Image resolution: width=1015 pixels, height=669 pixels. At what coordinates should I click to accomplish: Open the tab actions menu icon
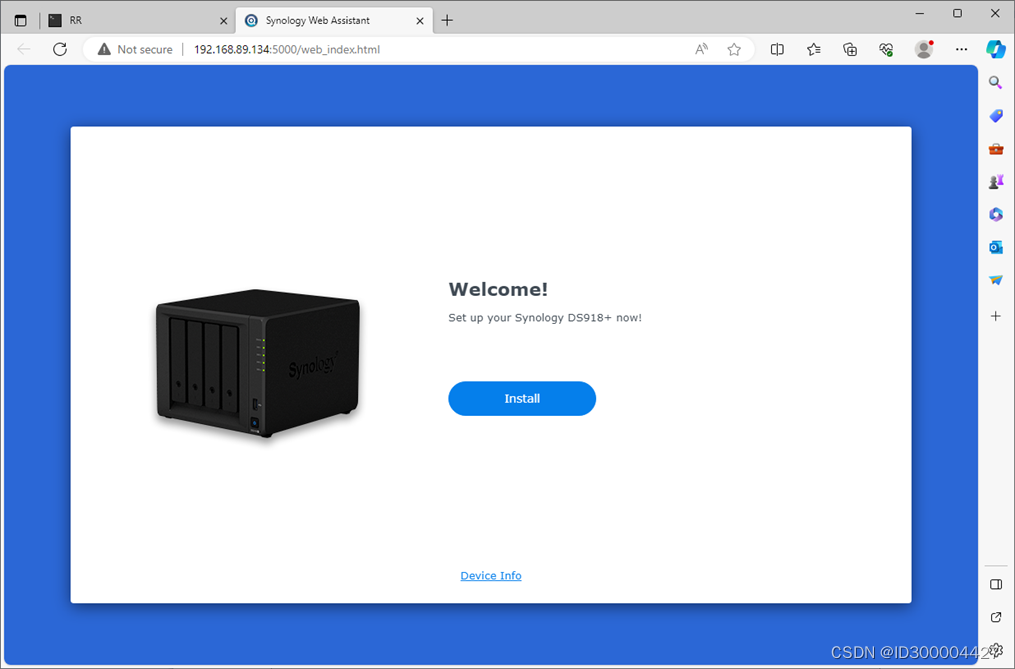pyautogui.click(x=21, y=21)
